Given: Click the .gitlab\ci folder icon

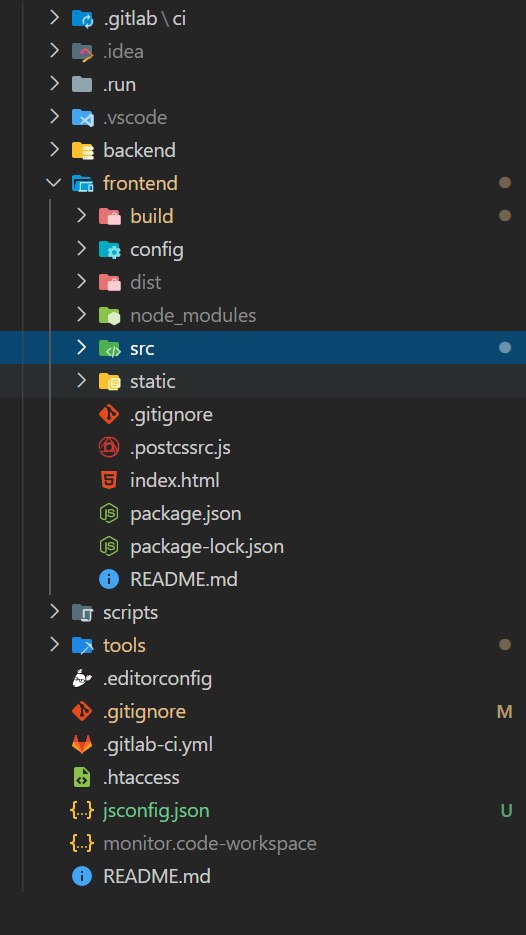Looking at the screenshot, I should pyautogui.click(x=82, y=18).
